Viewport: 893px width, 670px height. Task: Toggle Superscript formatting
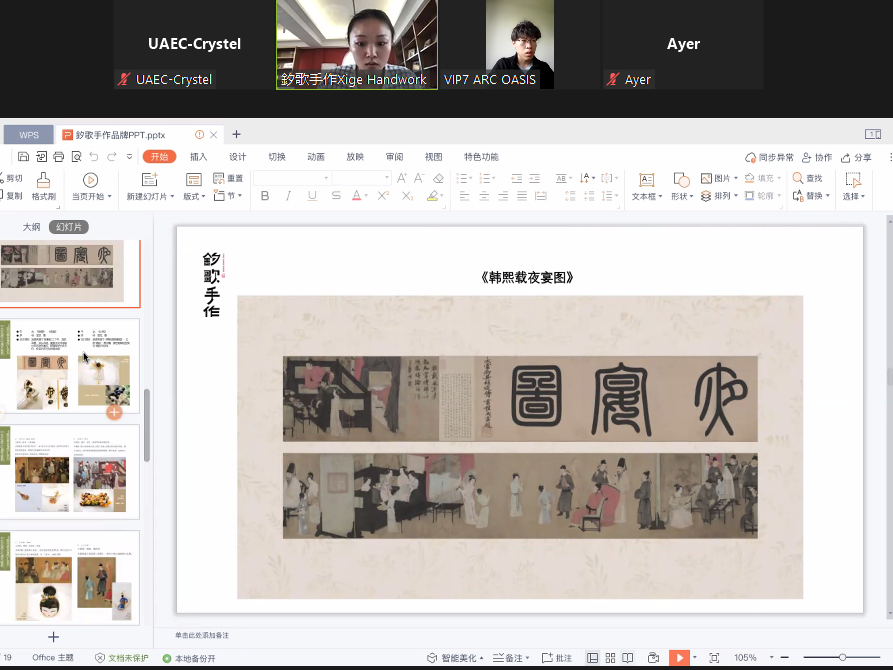click(383, 196)
